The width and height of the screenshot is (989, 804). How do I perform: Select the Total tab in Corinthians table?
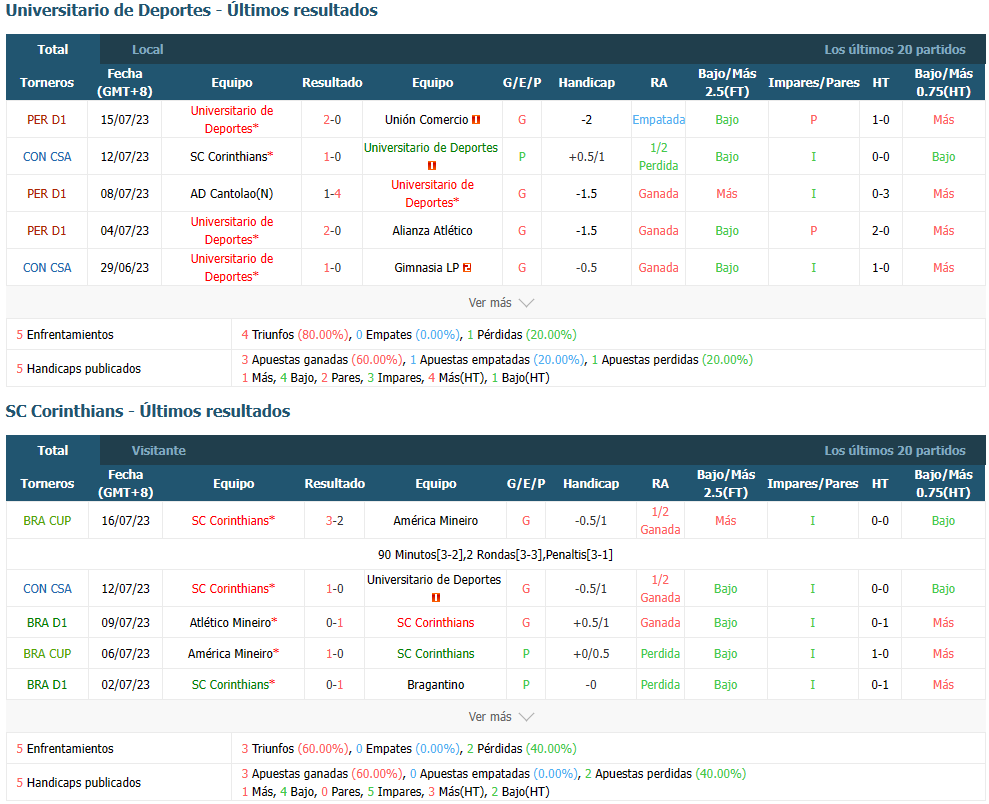53,450
